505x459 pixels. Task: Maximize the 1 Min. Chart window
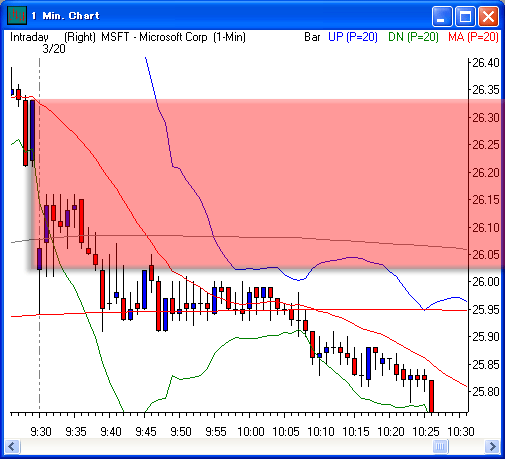click(x=465, y=16)
